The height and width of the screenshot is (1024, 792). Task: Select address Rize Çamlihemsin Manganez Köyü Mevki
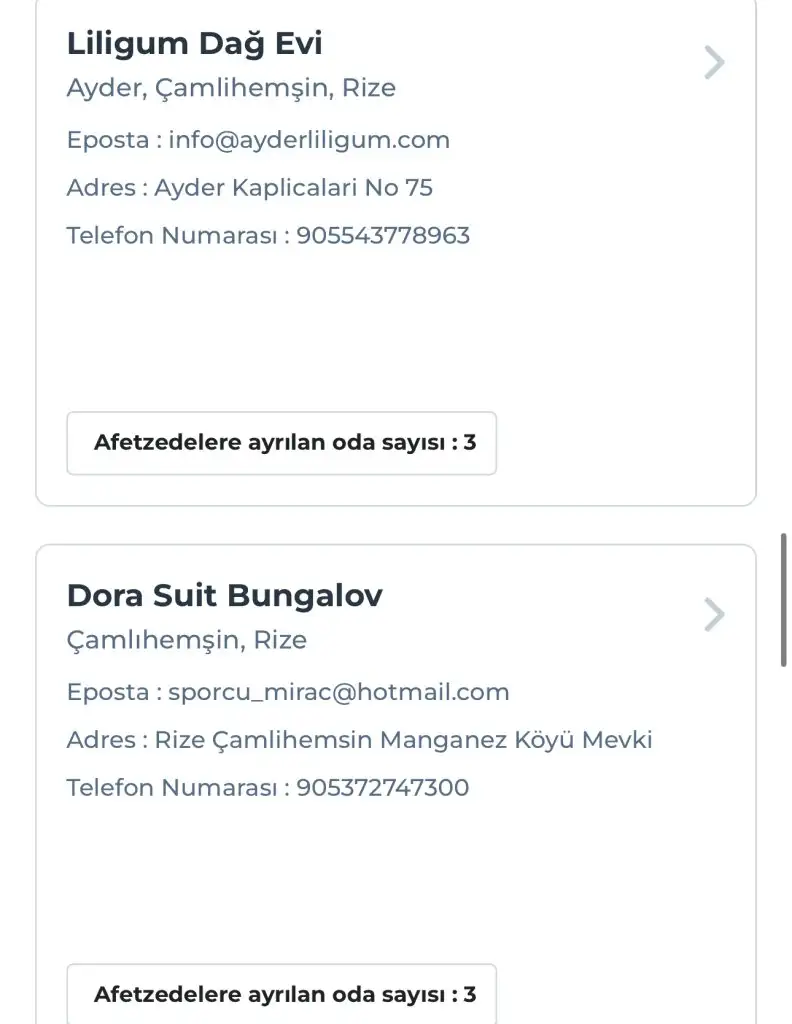pyautogui.click(x=403, y=740)
